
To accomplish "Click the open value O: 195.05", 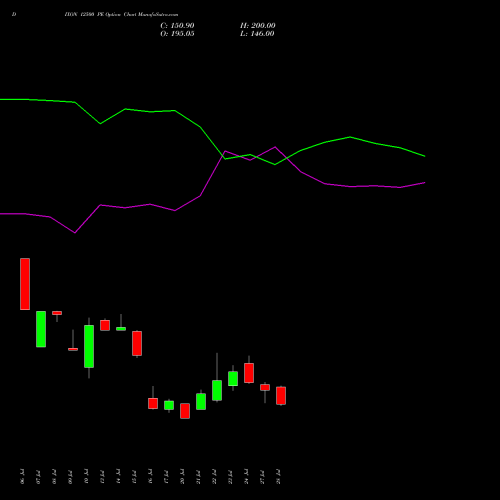I will point(177,34).
